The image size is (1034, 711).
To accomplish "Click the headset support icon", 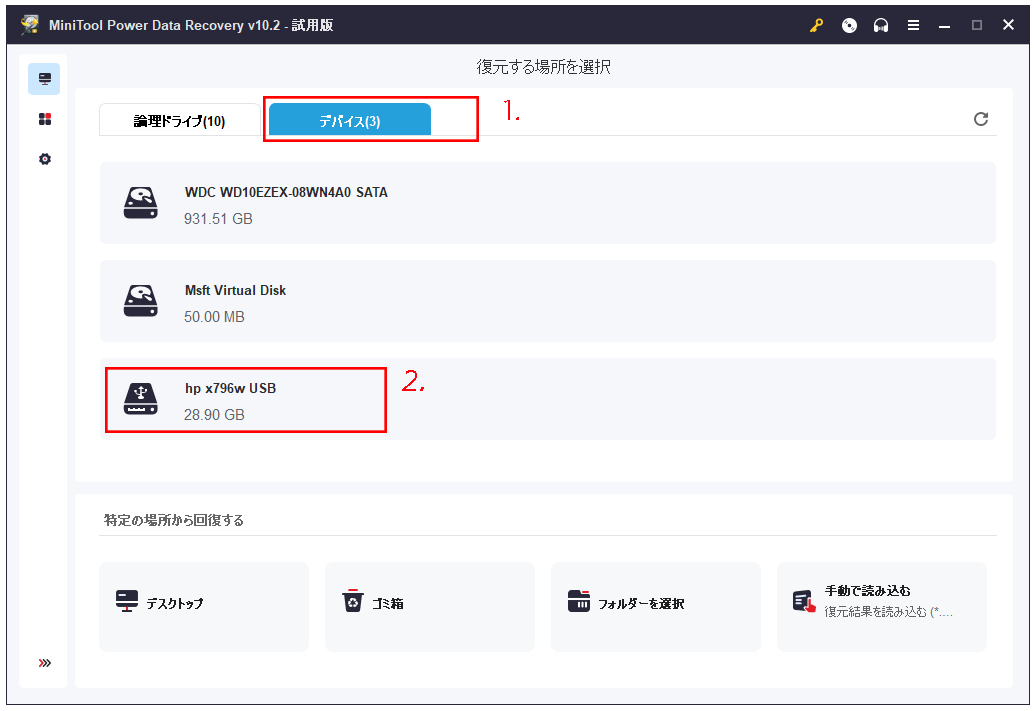I will (881, 25).
